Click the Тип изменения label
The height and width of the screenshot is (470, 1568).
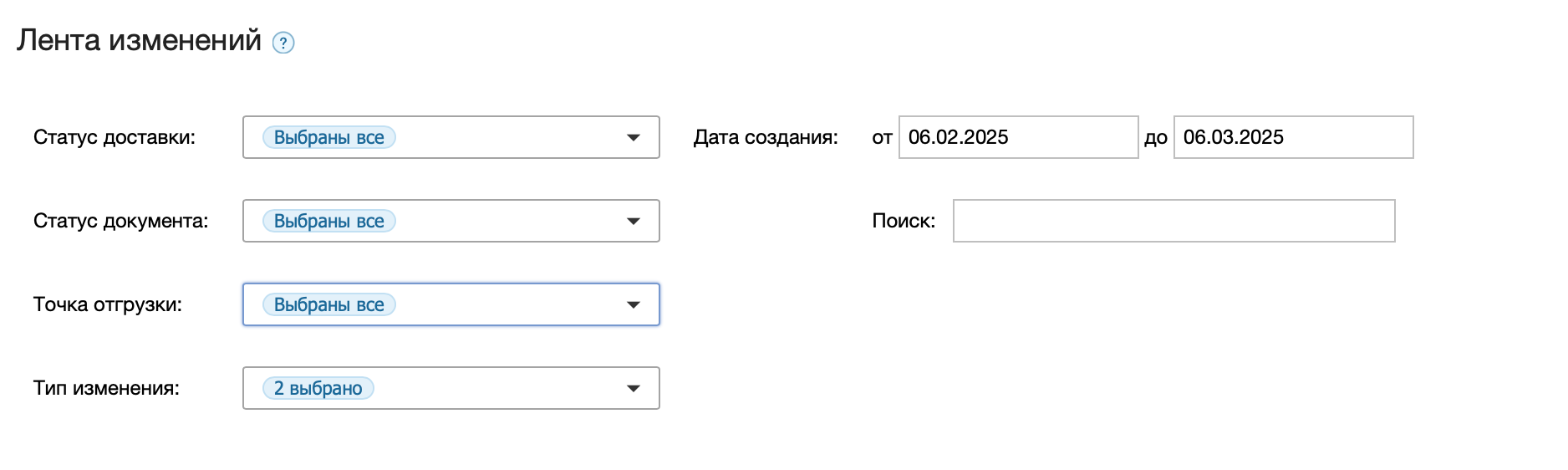click(x=106, y=388)
